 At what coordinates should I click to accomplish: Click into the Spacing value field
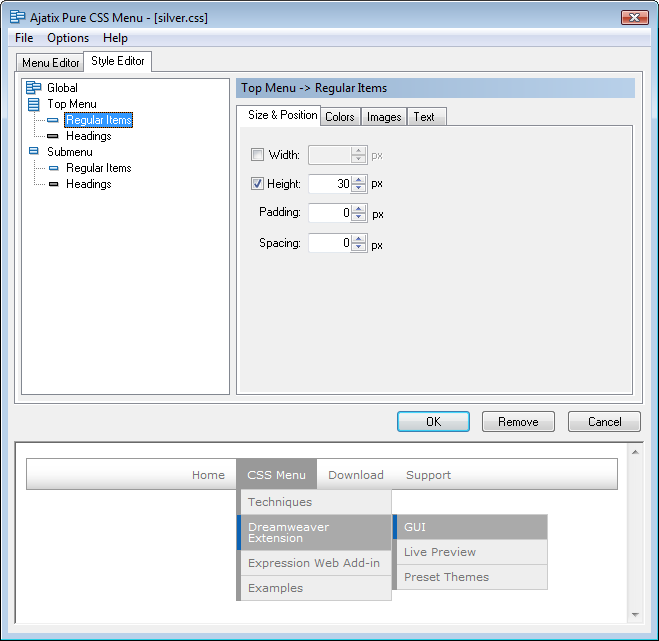pyautogui.click(x=330, y=243)
